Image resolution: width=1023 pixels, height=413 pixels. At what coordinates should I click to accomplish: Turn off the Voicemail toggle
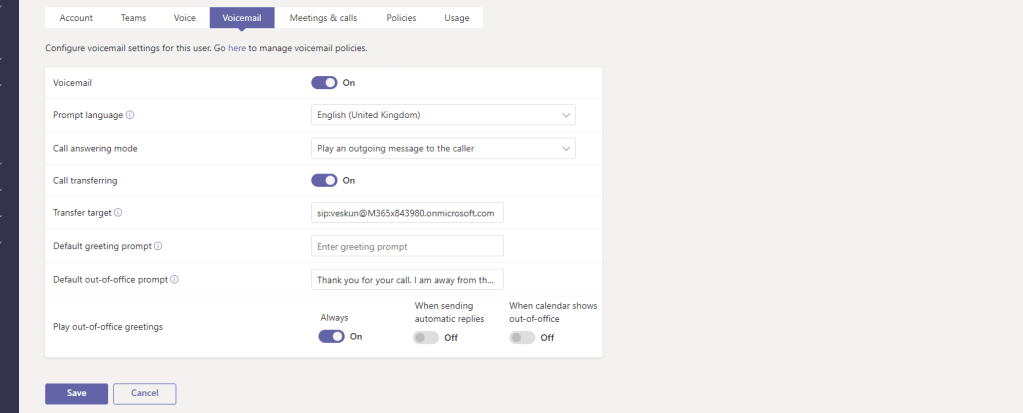tap(324, 83)
